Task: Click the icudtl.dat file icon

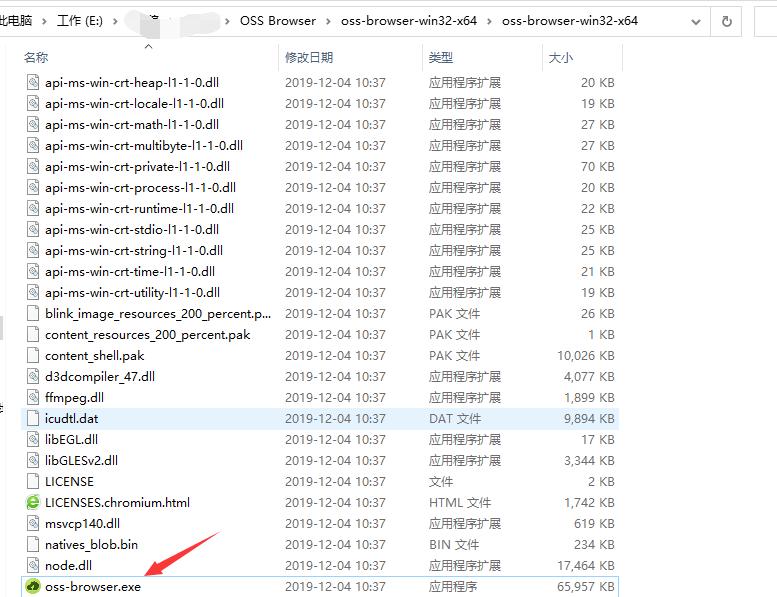Action: point(33,419)
